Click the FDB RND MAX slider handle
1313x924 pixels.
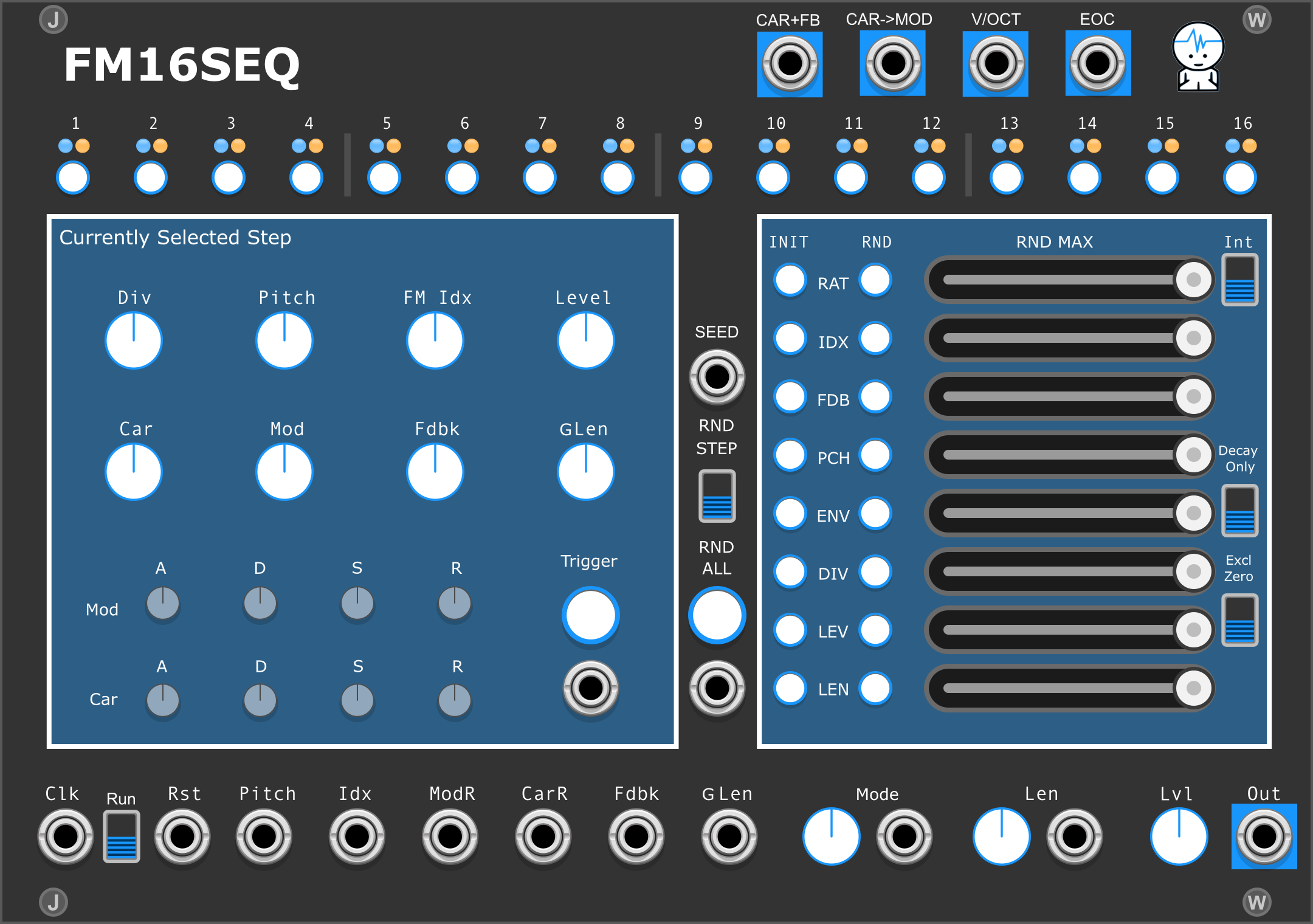coord(1193,396)
